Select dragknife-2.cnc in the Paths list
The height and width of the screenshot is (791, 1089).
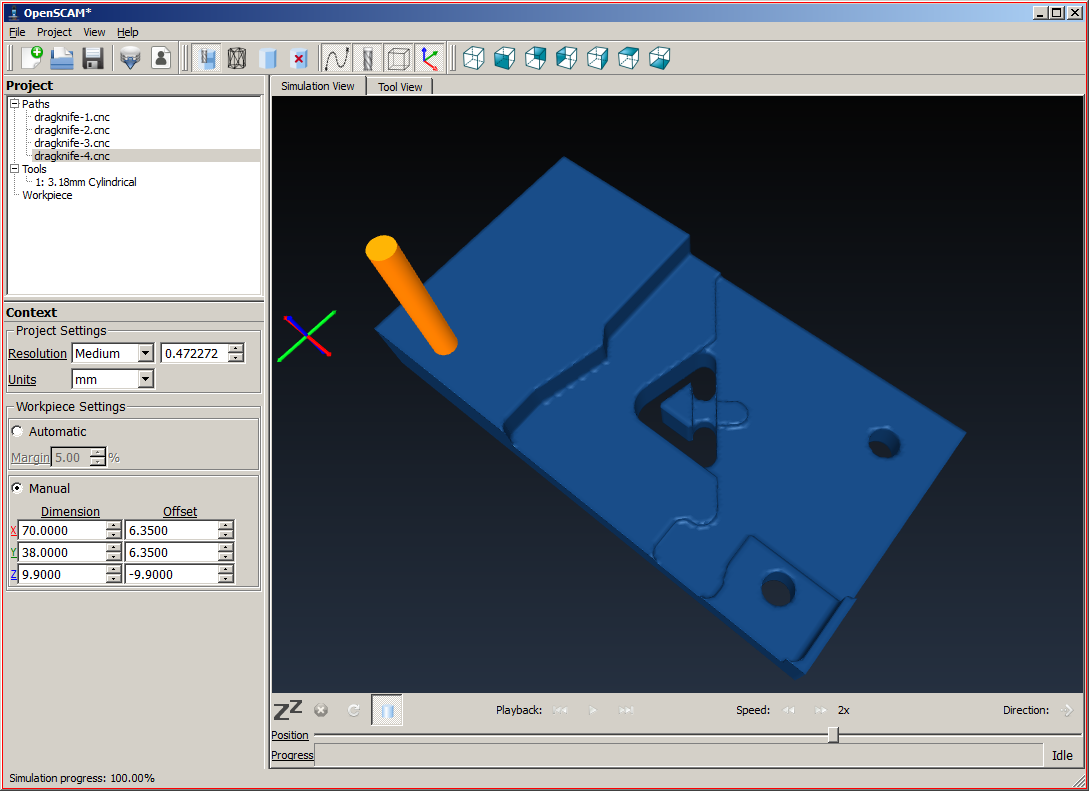point(71,130)
